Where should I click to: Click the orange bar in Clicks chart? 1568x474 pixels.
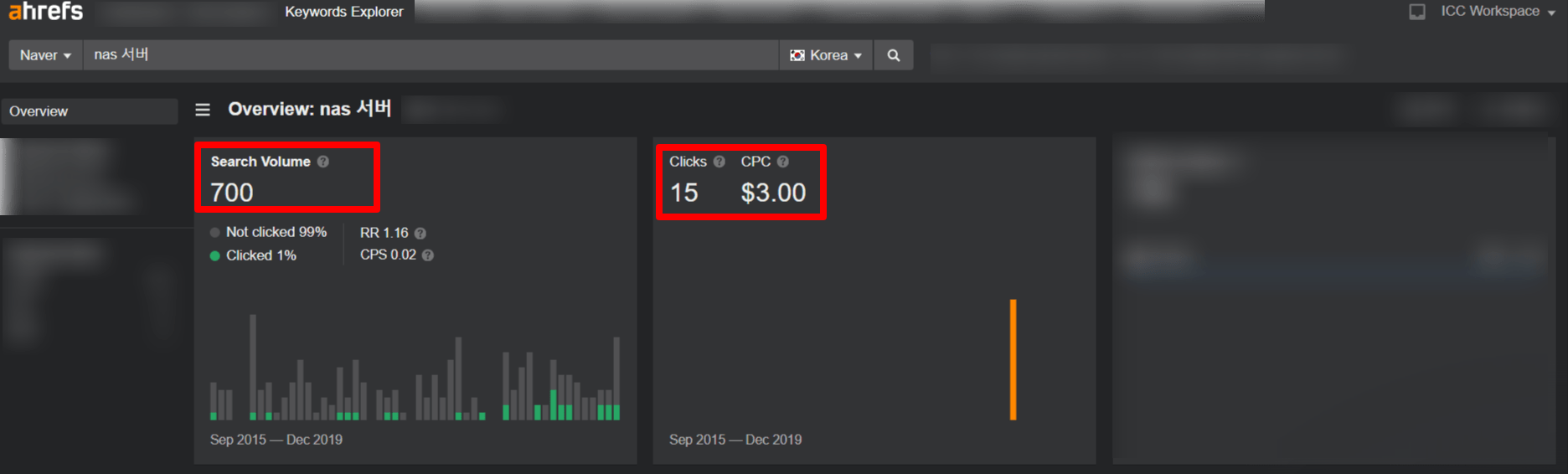click(1013, 359)
